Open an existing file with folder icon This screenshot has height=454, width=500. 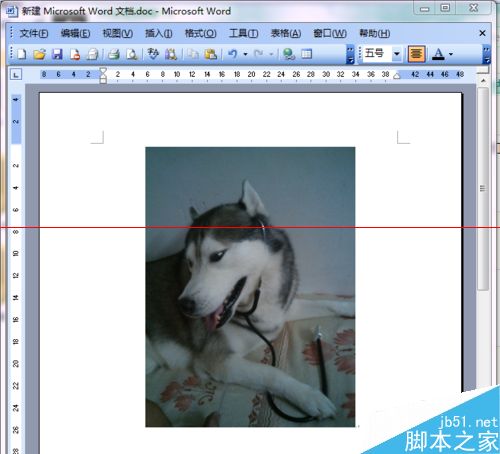click(39, 54)
